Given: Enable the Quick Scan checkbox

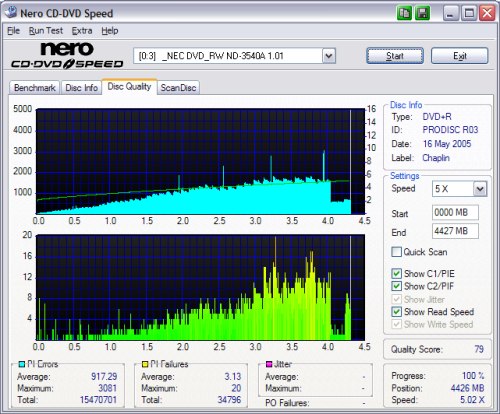Looking at the screenshot, I should pos(396,252).
